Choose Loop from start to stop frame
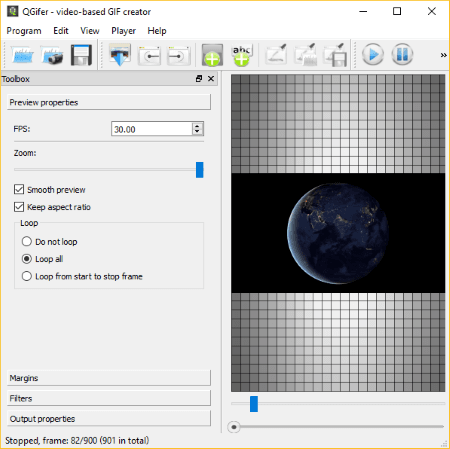Image resolution: width=450 pixels, height=449 pixels. pyautogui.click(x=27, y=276)
